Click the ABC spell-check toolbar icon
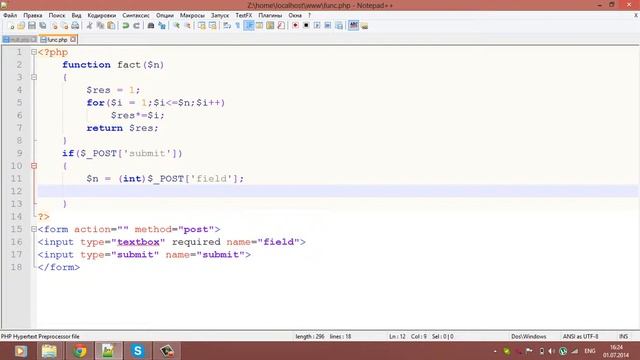 (x=353, y=26)
